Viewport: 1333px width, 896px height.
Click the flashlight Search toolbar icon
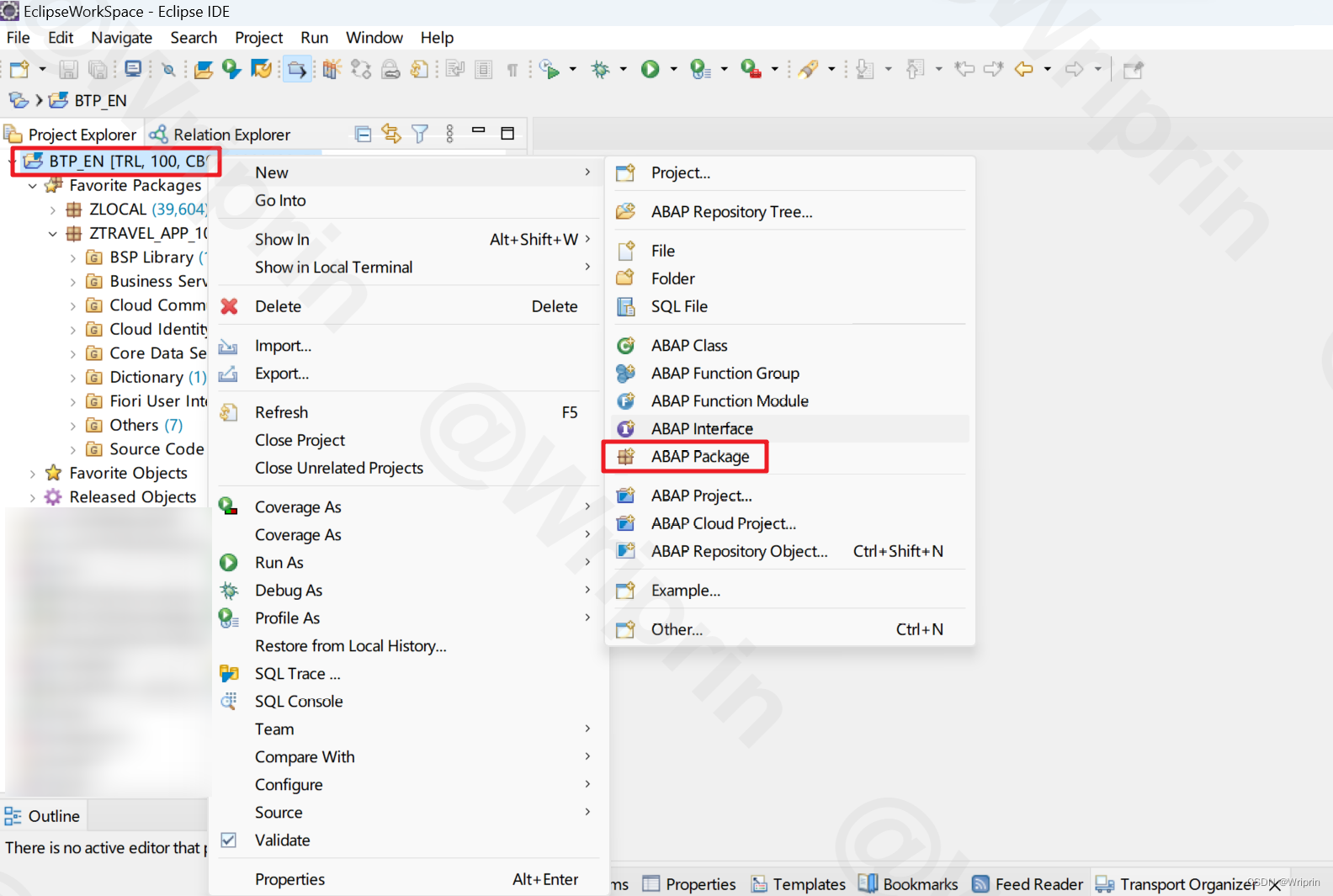click(808, 70)
